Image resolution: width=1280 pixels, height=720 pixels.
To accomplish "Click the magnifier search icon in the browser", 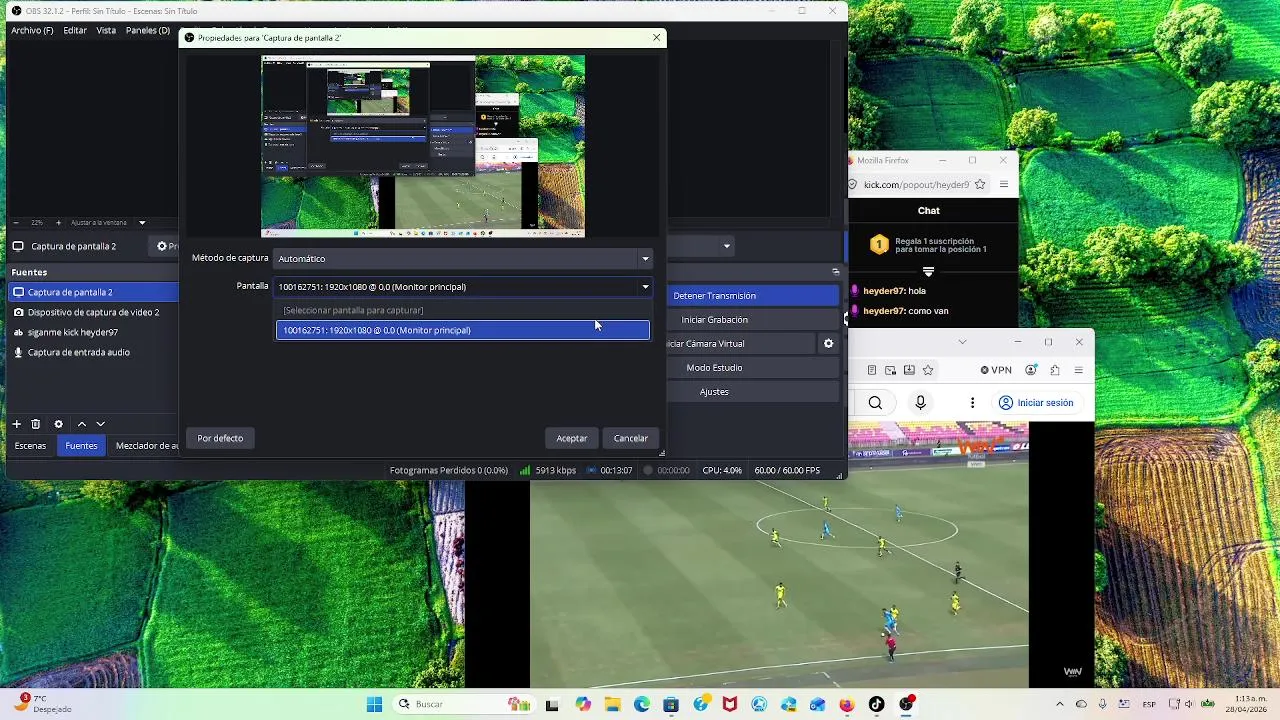I will (875, 403).
